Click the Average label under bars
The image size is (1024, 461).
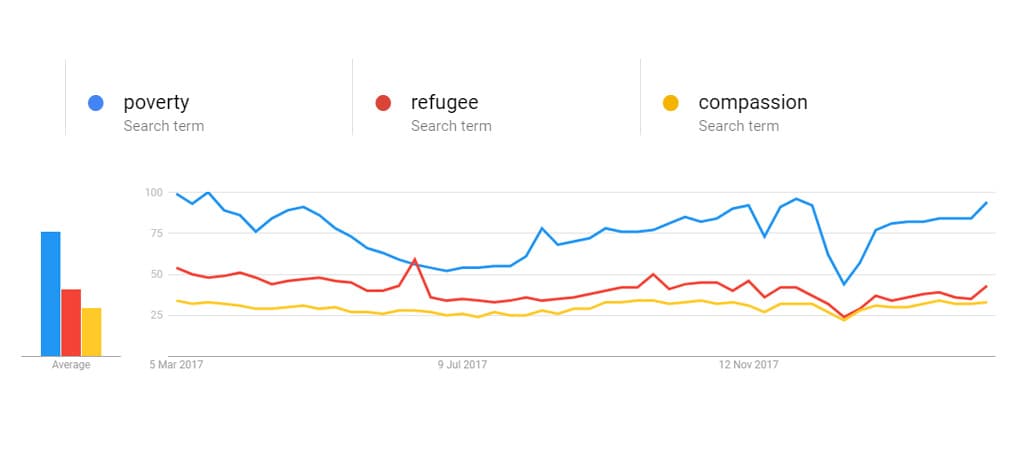coord(71,365)
